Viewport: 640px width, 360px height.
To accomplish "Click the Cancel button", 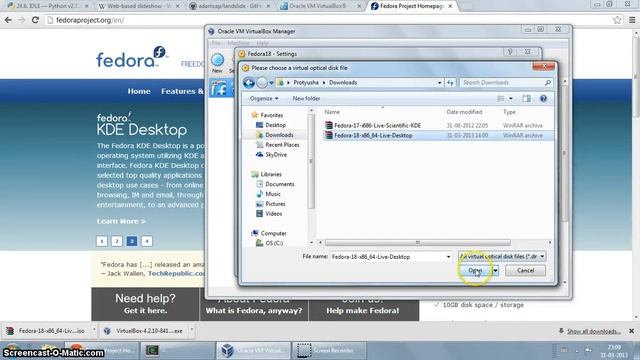I will [x=525, y=270].
